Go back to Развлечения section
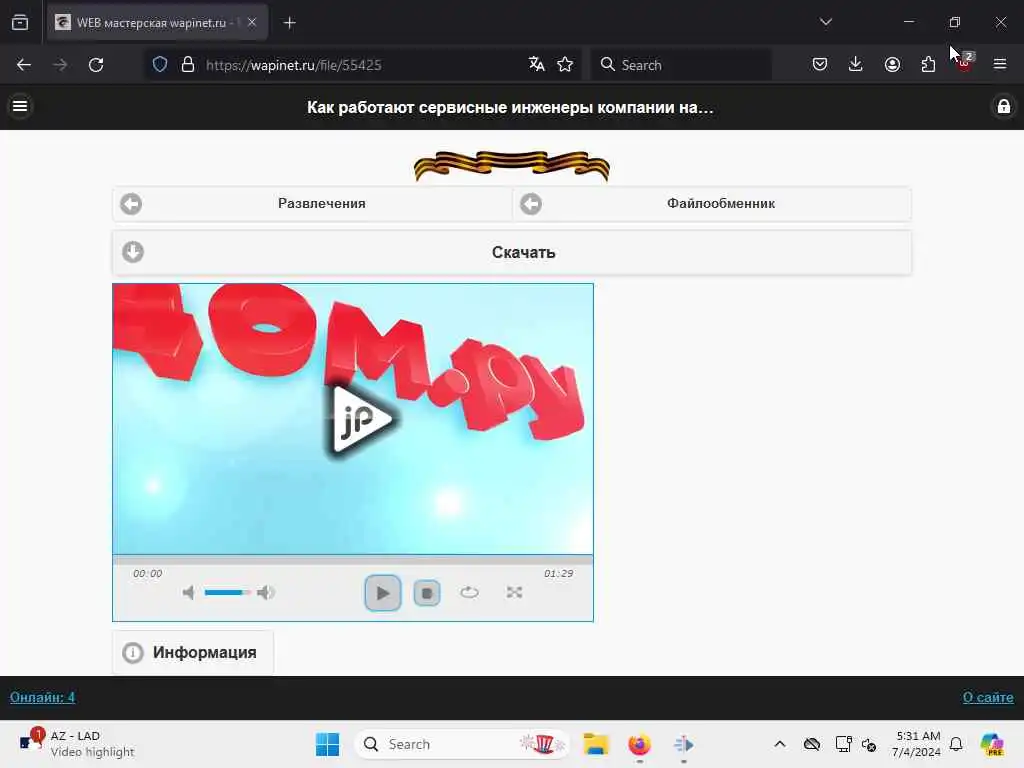The image size is (1024, 768). (312, 204)
